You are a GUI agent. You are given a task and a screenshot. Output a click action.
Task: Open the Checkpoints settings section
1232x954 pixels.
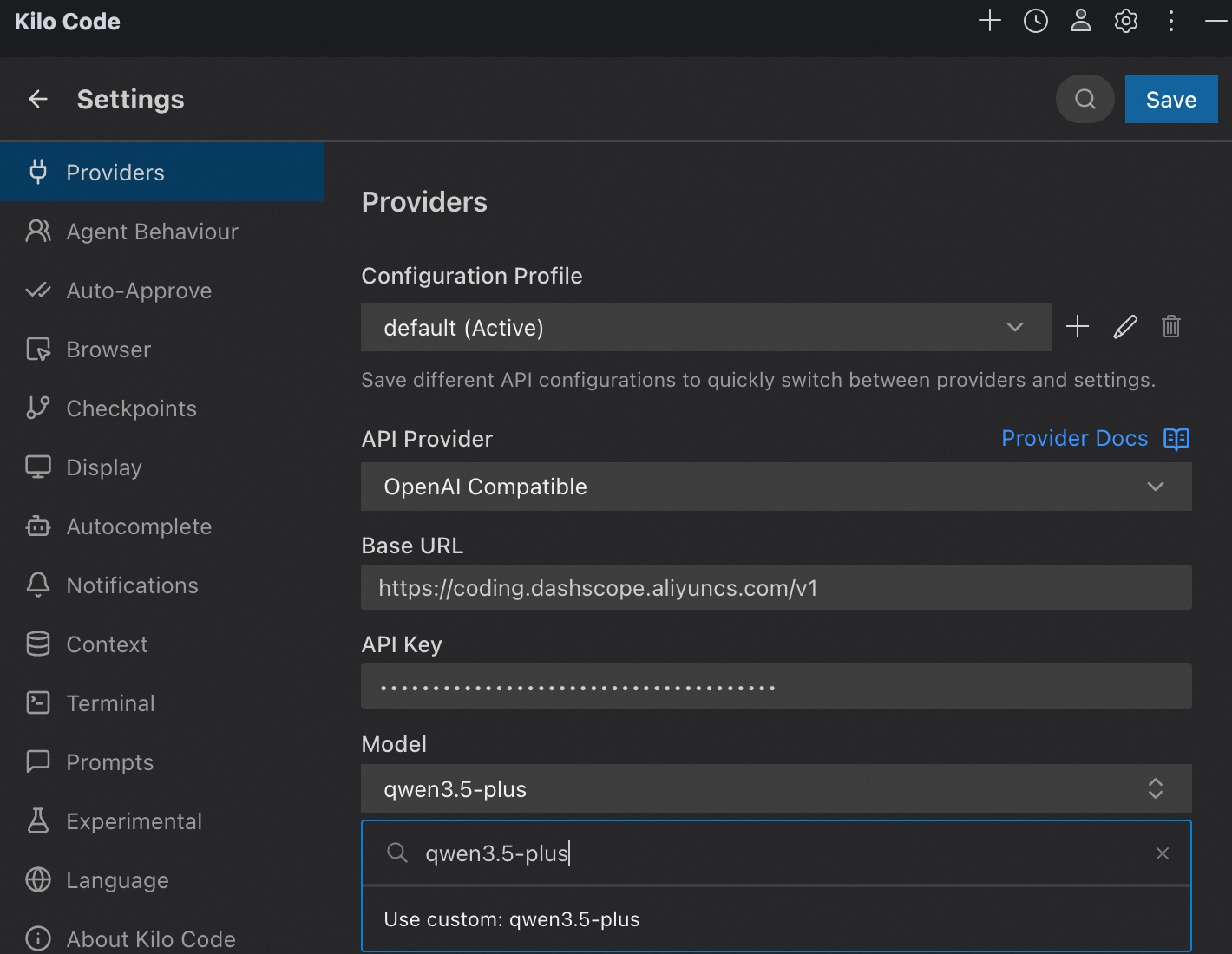pos(131,408)
